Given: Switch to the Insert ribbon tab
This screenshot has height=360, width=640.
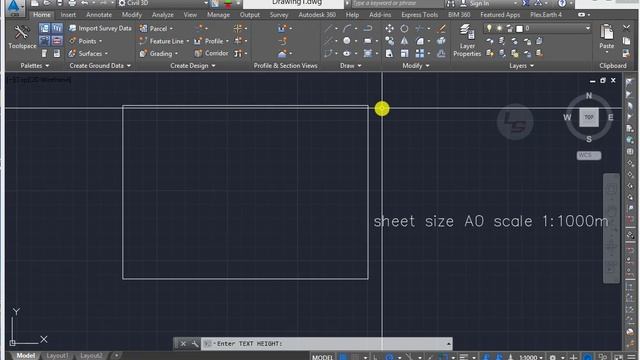Looking at the screenshot, I should pos(68,15).
